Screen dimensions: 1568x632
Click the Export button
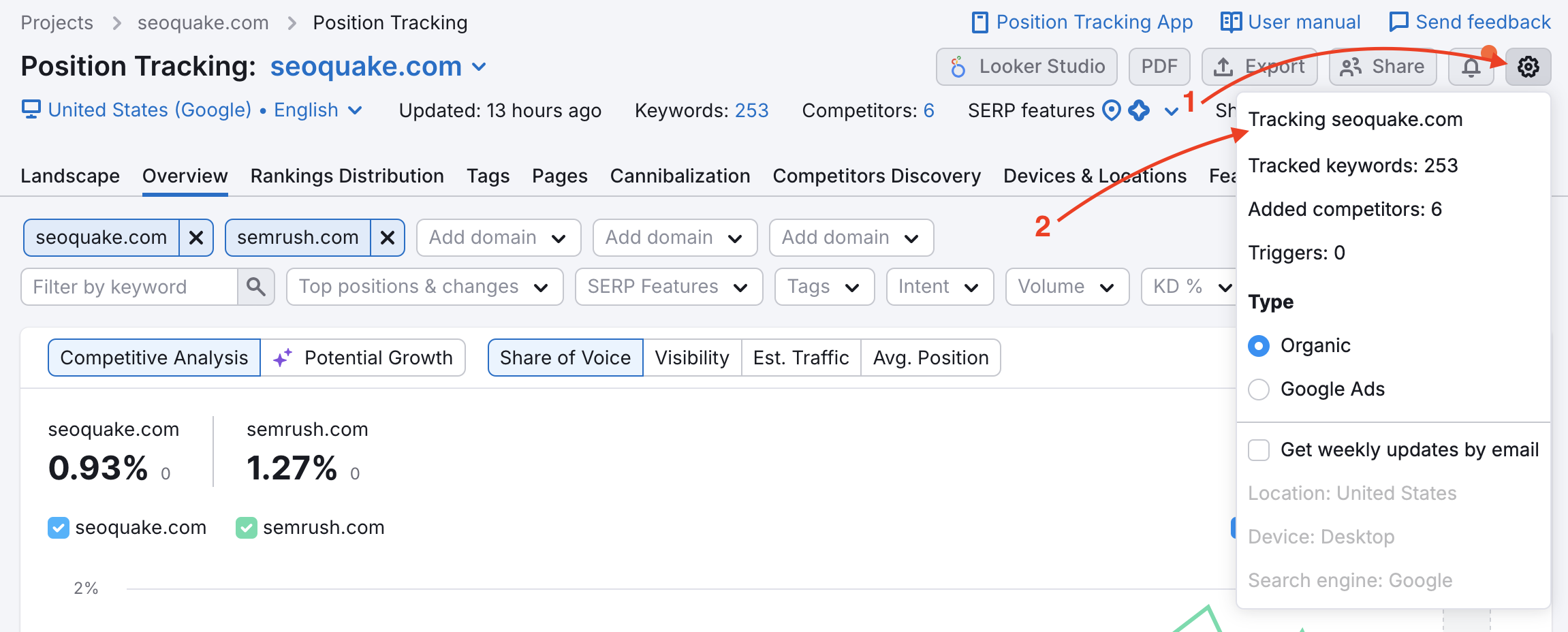(1259, 67)
